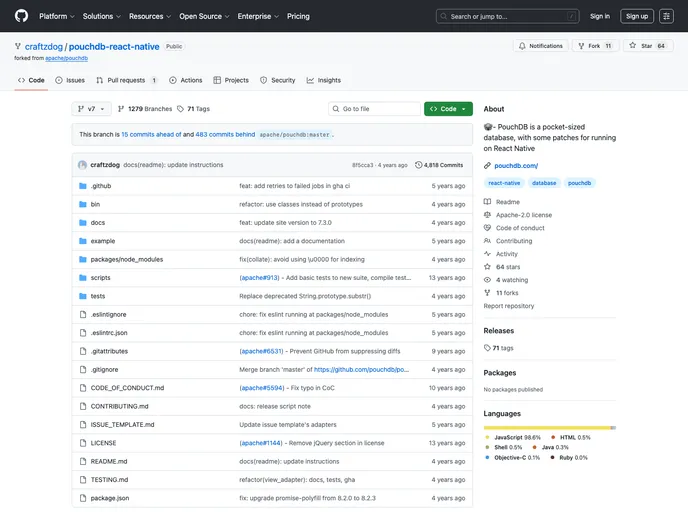Expand the Open Source menu
688x512 pixels.
[x=204, y=16]
